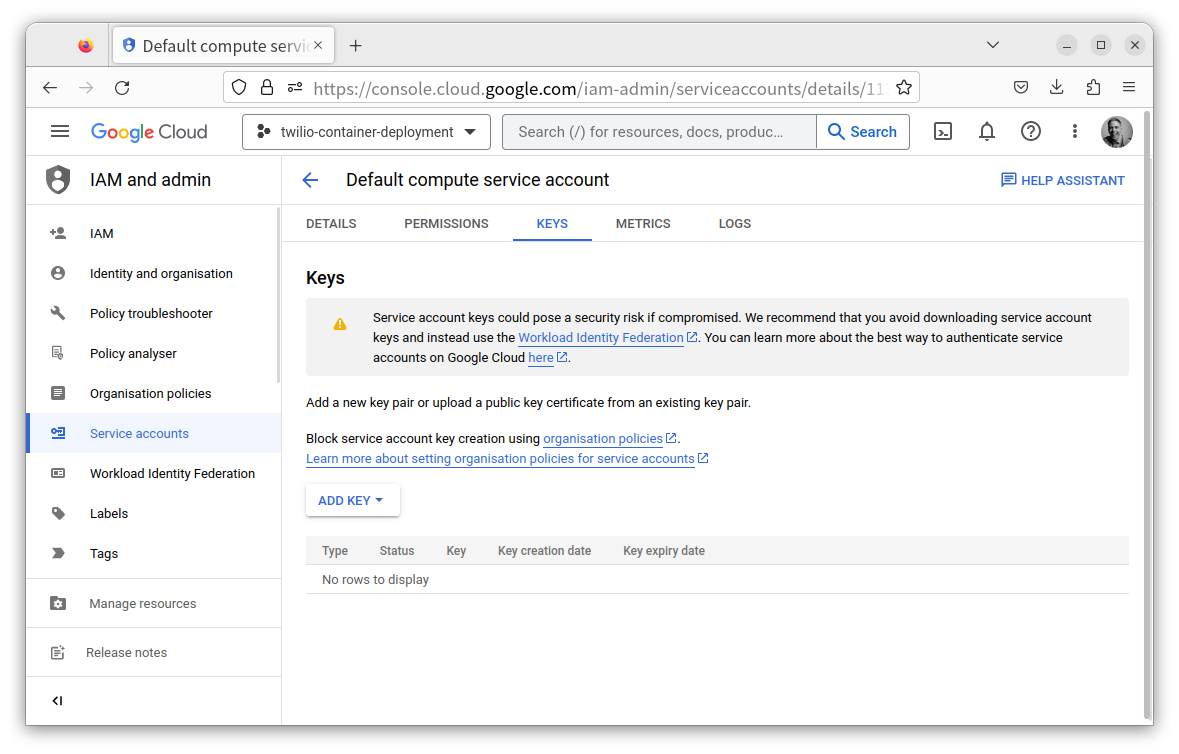Click the page vertical scrollbar
This screenshot has width=1179, height=754.
[1147, 413]
